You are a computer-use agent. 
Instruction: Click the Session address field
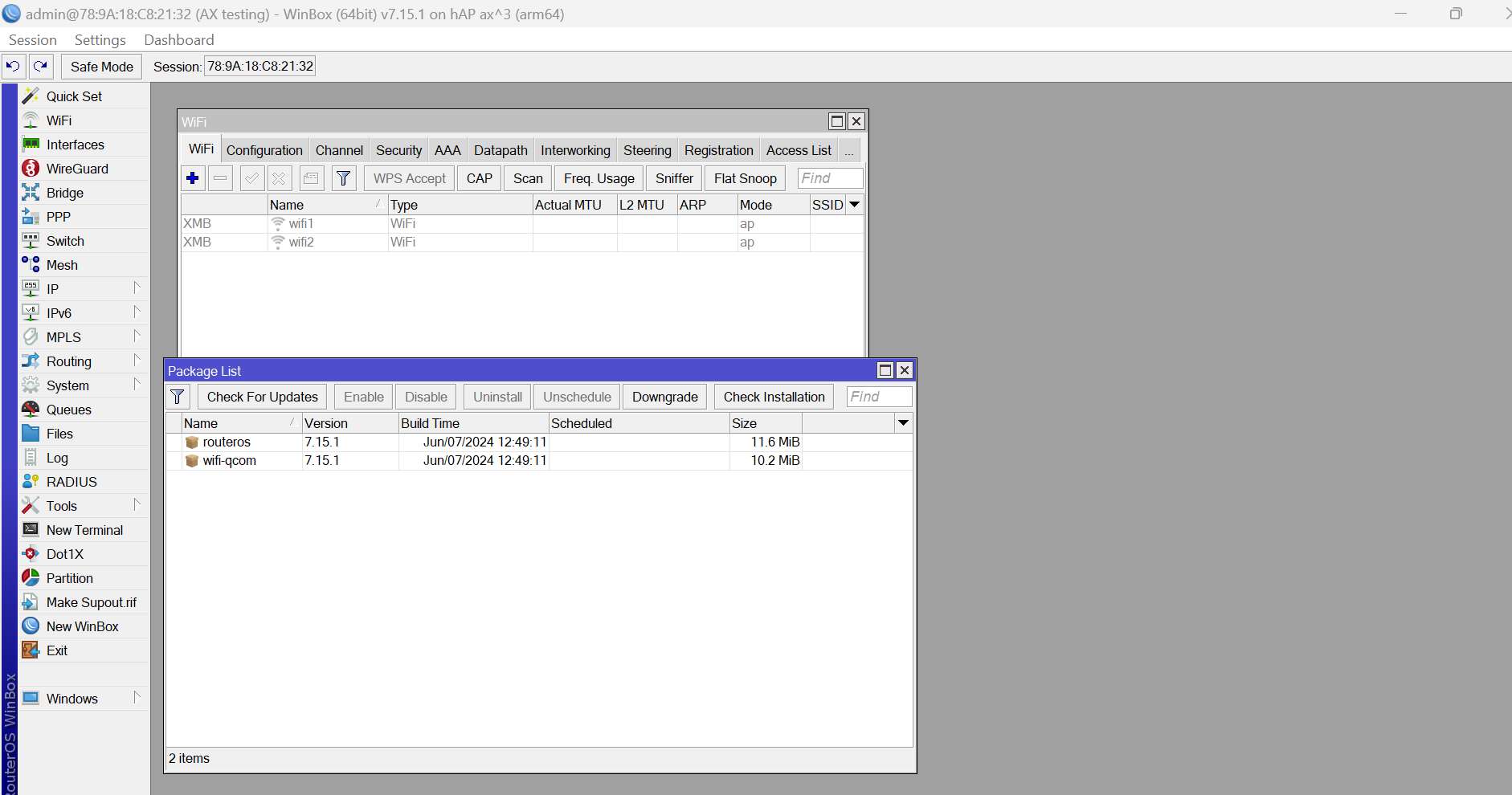coord(260,67)
